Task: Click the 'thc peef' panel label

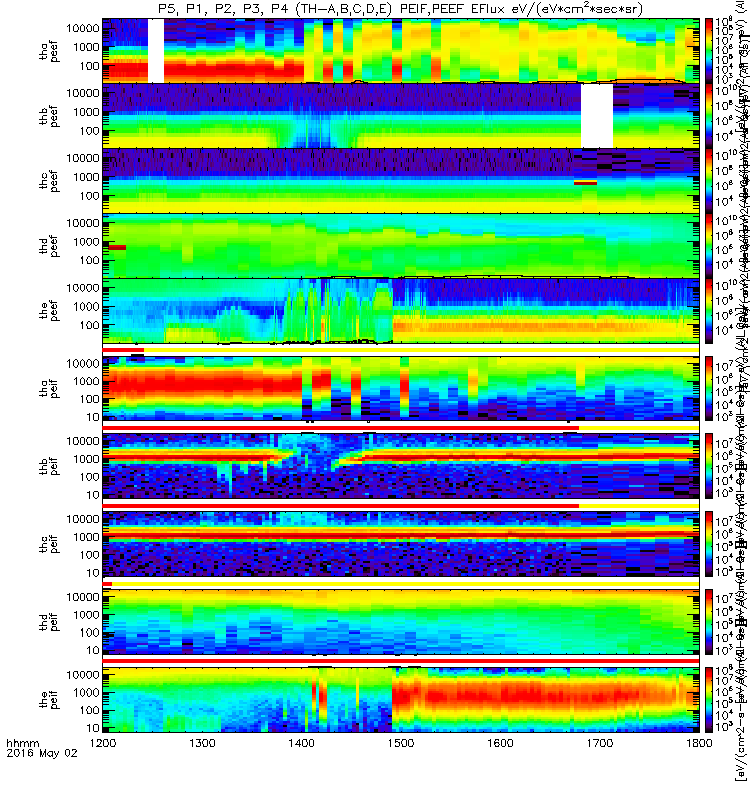Action: point(49,181)
